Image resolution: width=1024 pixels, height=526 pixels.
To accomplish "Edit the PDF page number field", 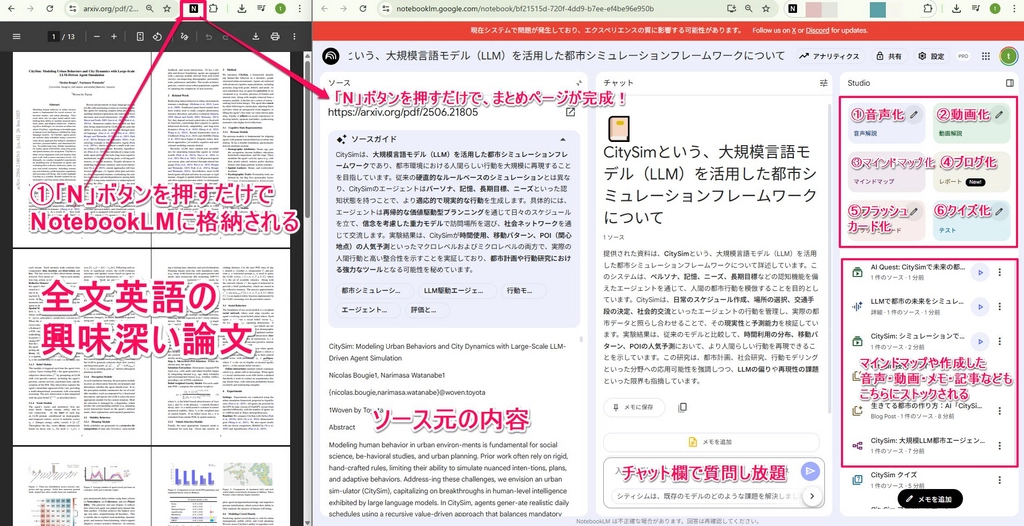I will pyautogui.click(x=55, y=37).
